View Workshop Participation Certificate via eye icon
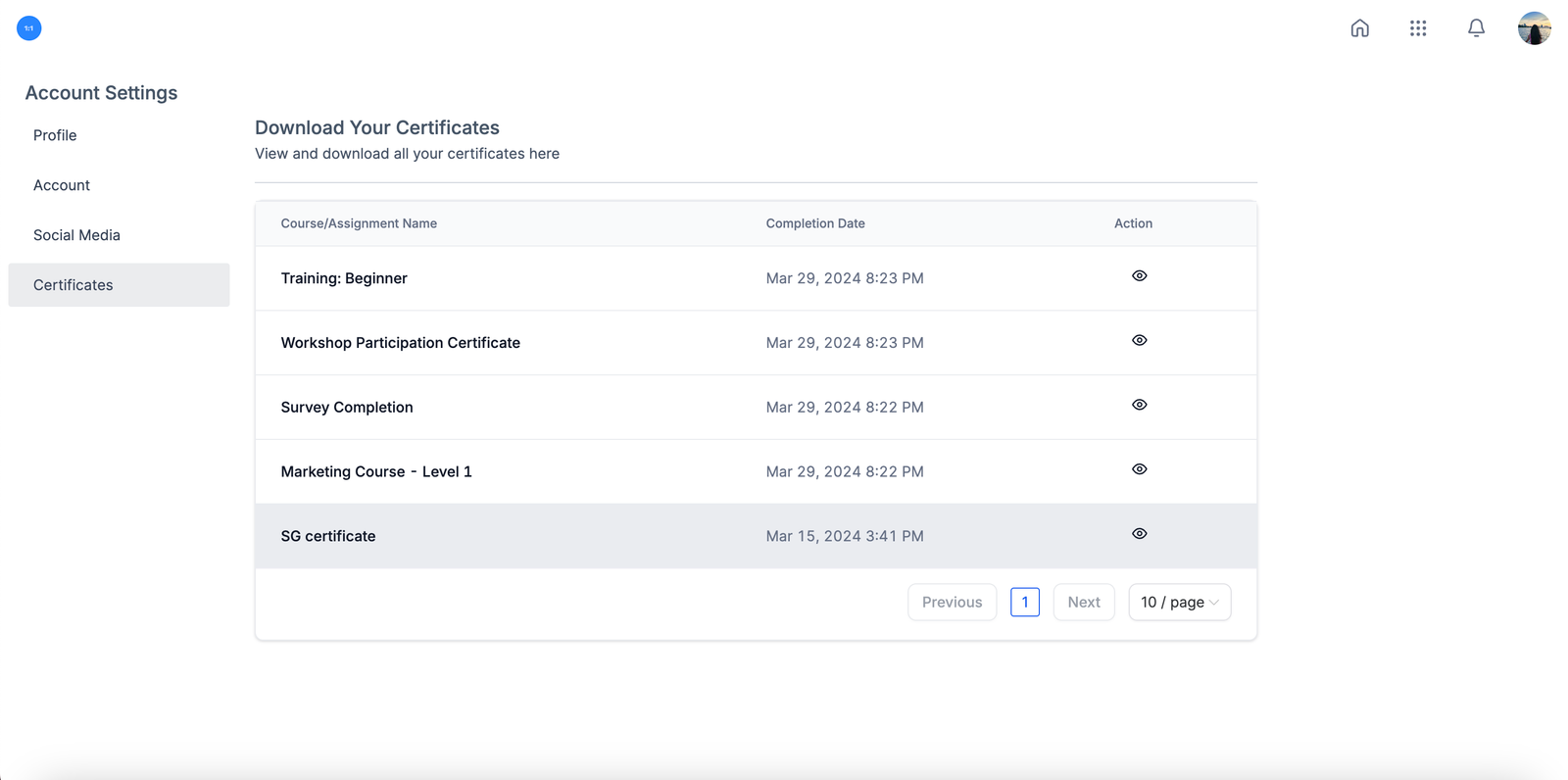The height and width of the screenshot is (780, 1568). [1139, 341]
